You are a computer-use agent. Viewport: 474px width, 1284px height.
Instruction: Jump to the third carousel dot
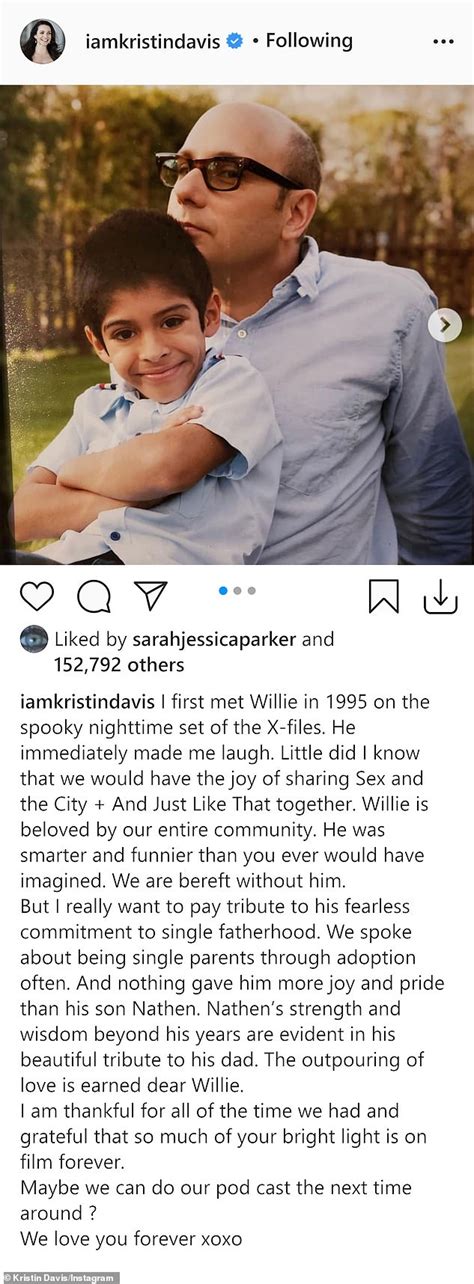[251, 590]
